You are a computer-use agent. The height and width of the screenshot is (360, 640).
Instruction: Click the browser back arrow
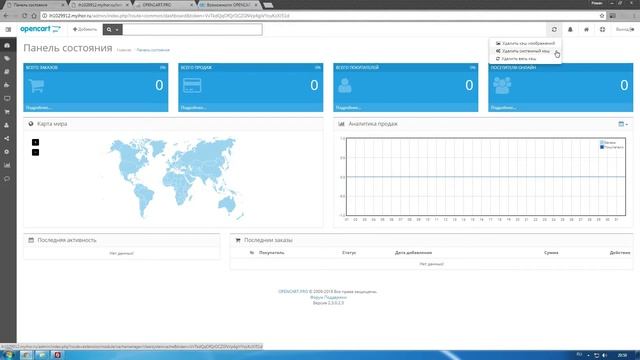(6, 16)
